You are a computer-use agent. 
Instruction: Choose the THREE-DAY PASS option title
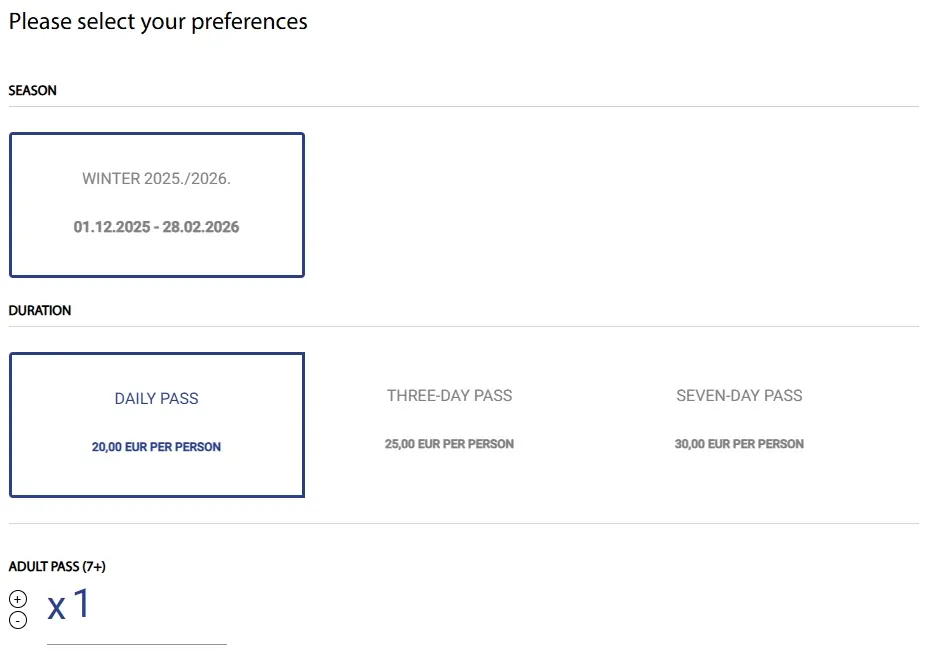[x=450, y=395]
